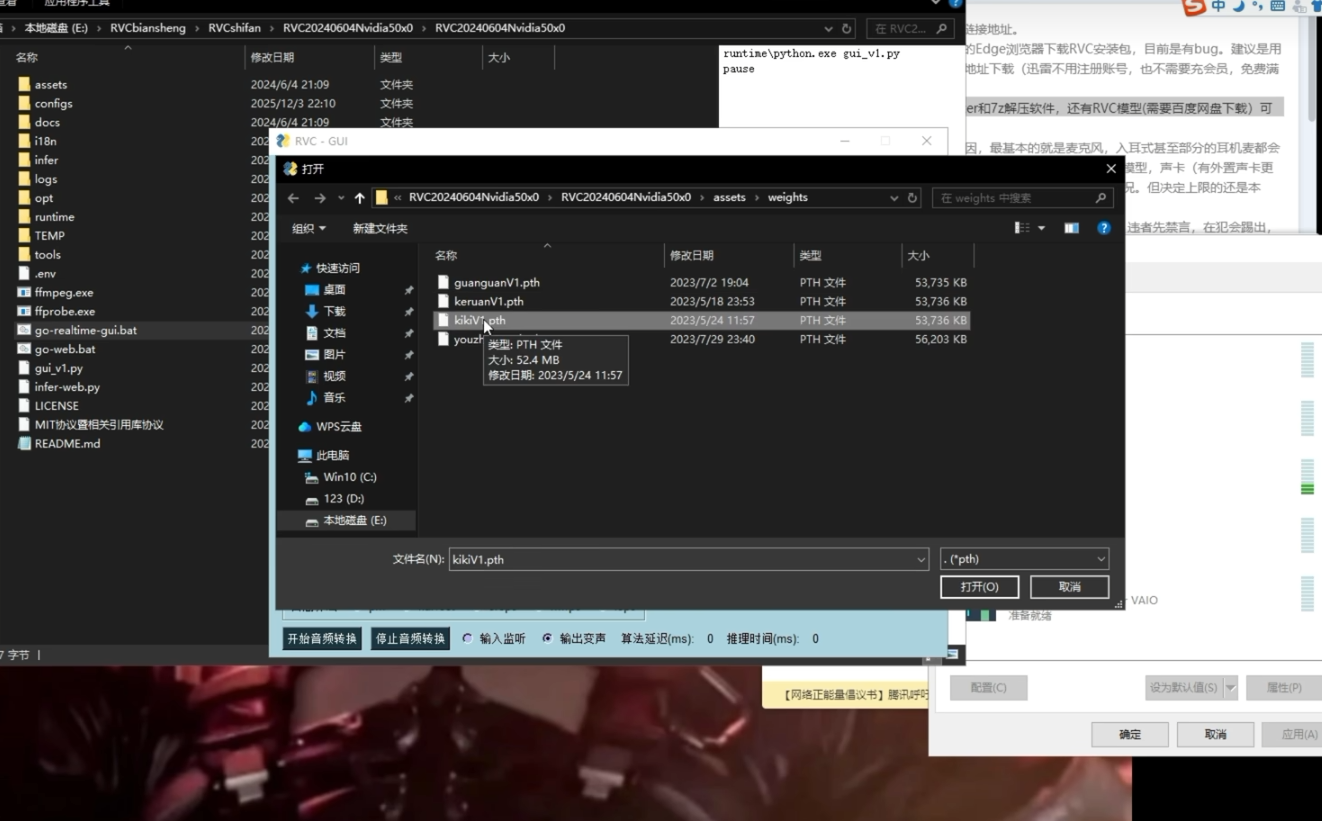The width and height of the screenshot is (1322, 821).
Task: Select ffprobe.exe in the Explorer window
Action: (64, 311)
